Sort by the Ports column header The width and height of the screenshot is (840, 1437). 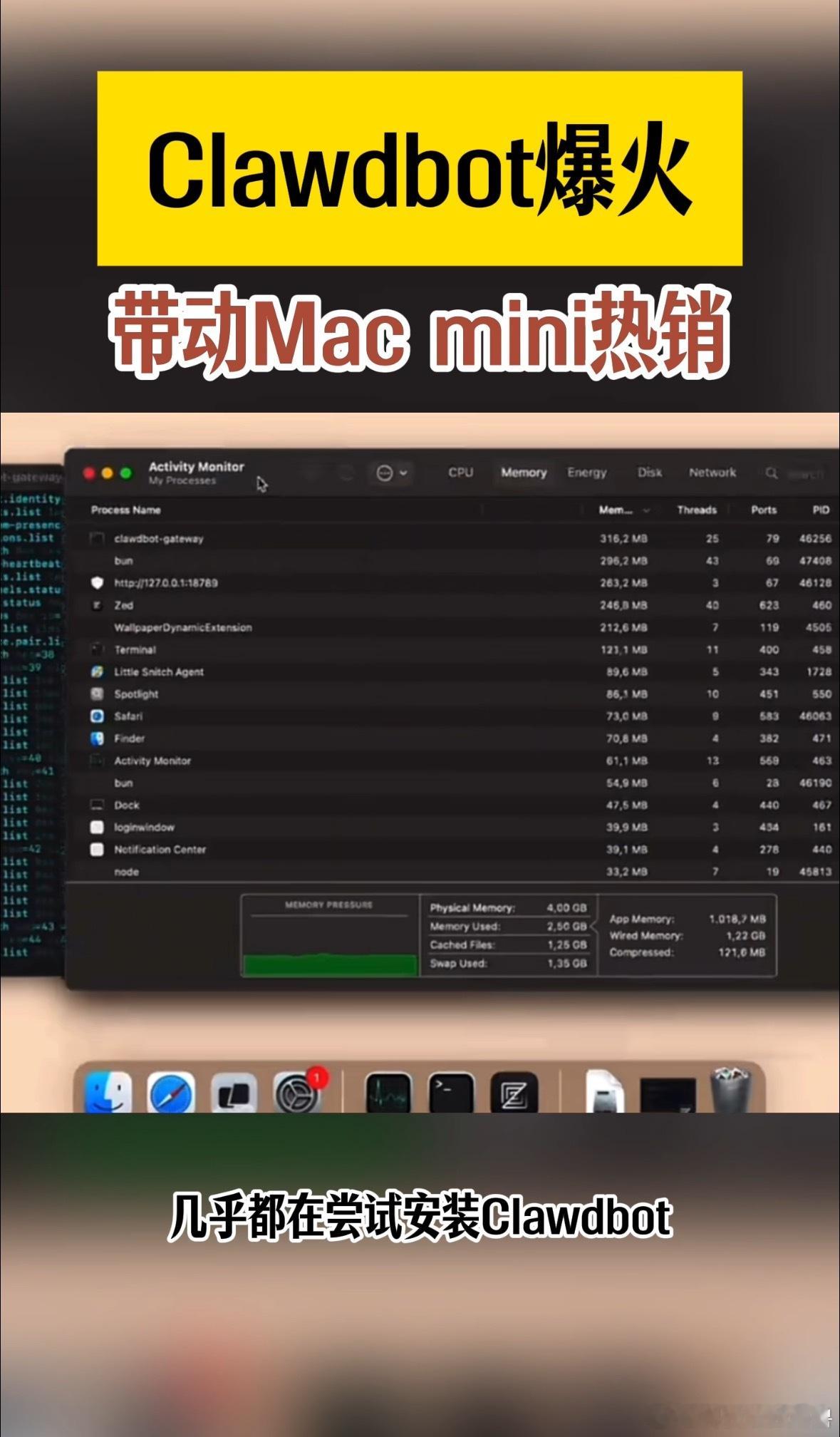(764, 510)
